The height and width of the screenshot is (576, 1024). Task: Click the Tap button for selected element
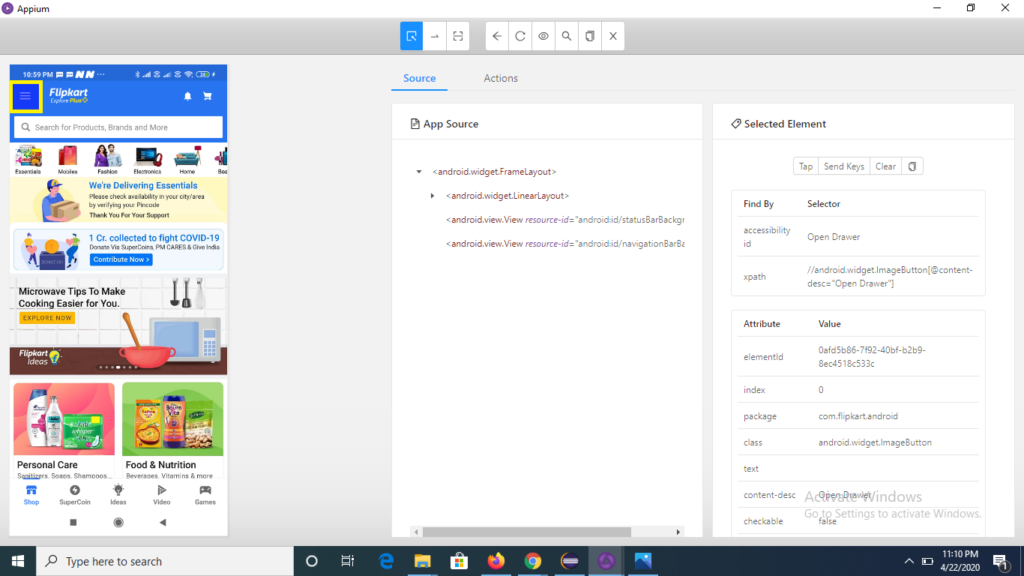point(806,167)
